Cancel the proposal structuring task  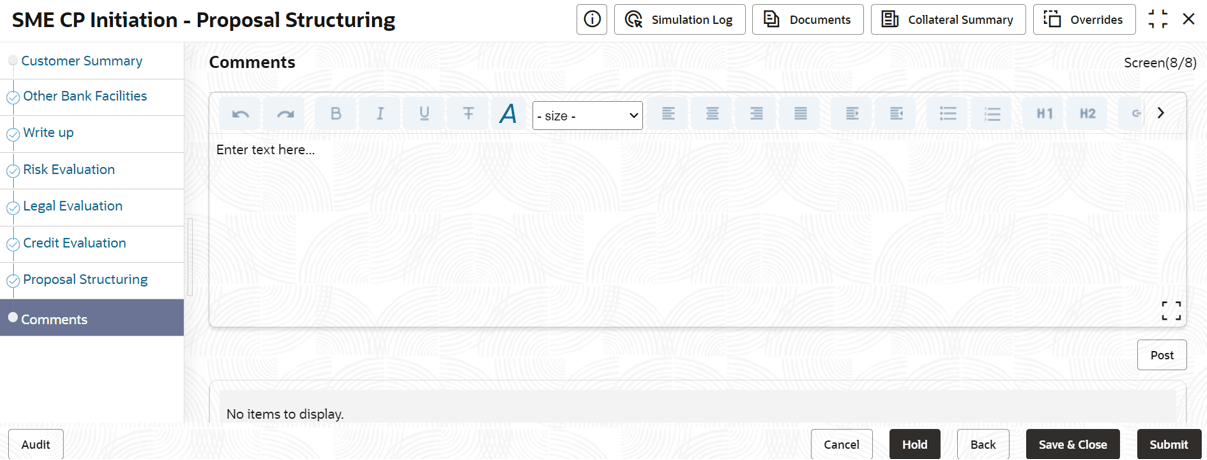(841, 444)
